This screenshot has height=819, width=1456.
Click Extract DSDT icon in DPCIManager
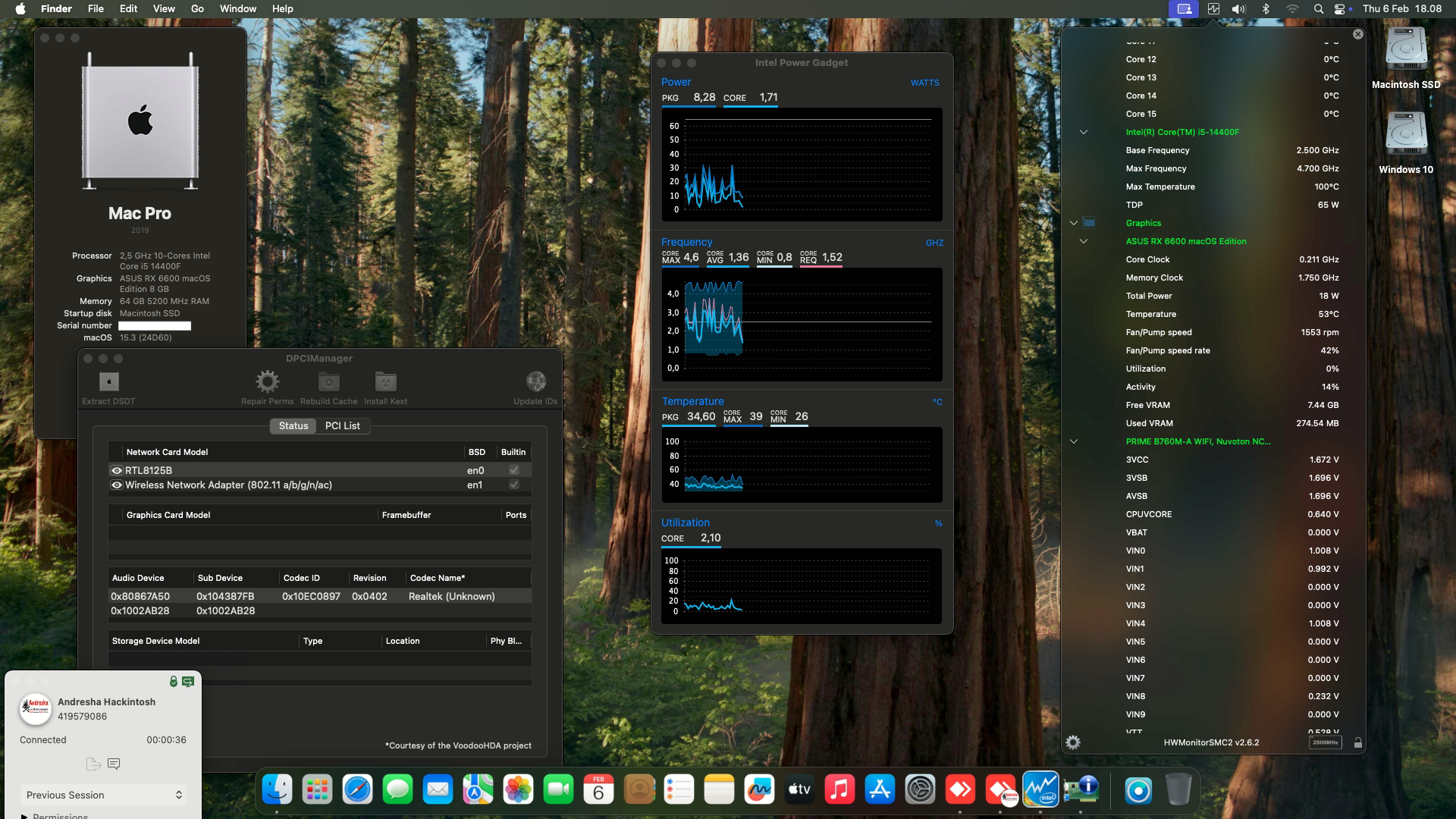coord(109,381)
